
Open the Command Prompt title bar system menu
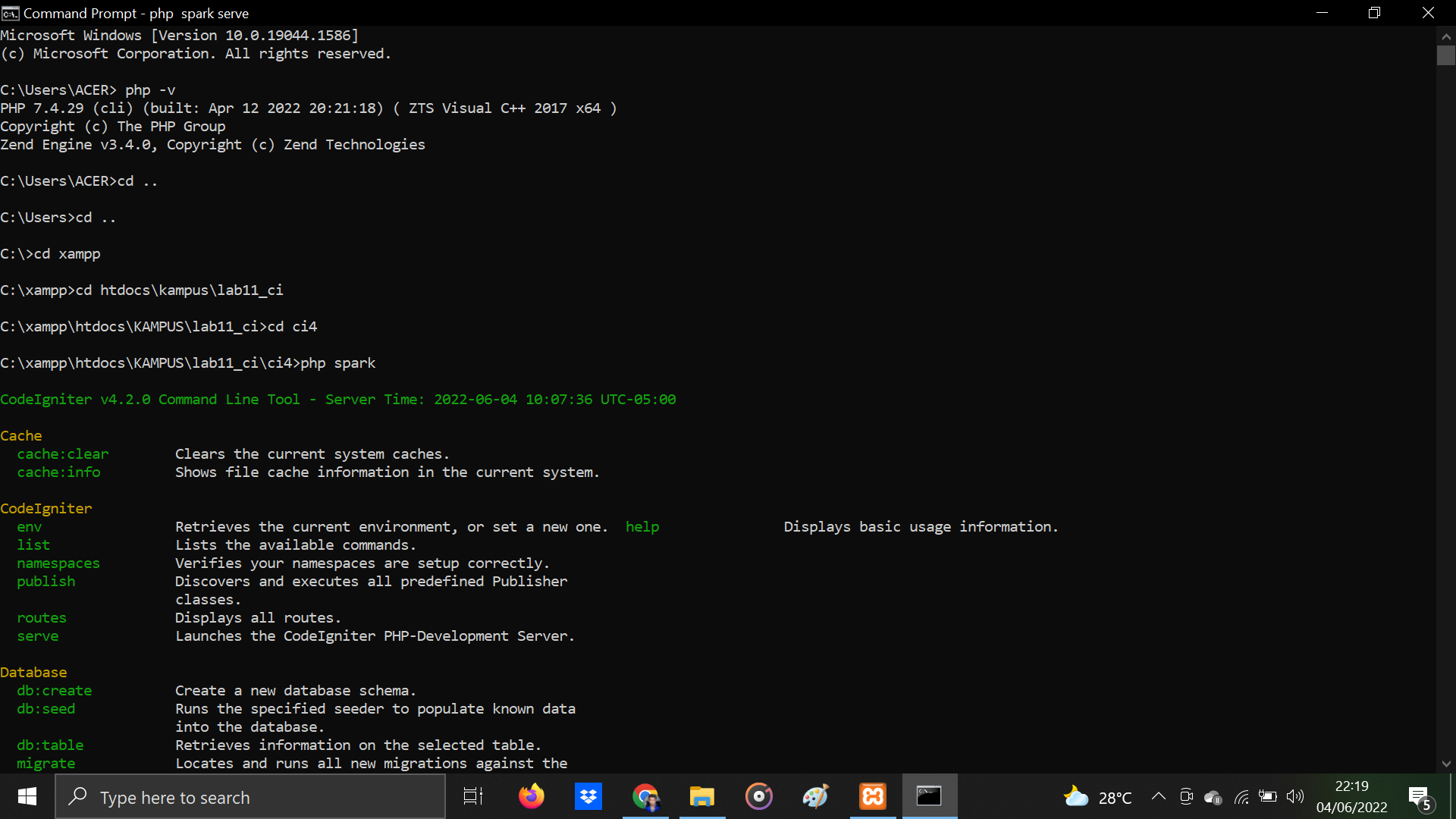point(10,13)
